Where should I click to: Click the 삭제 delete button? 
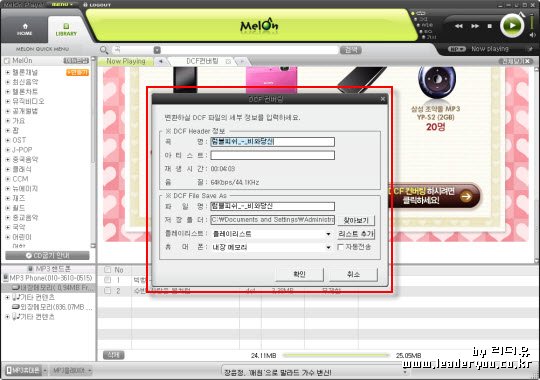(113, 355)
